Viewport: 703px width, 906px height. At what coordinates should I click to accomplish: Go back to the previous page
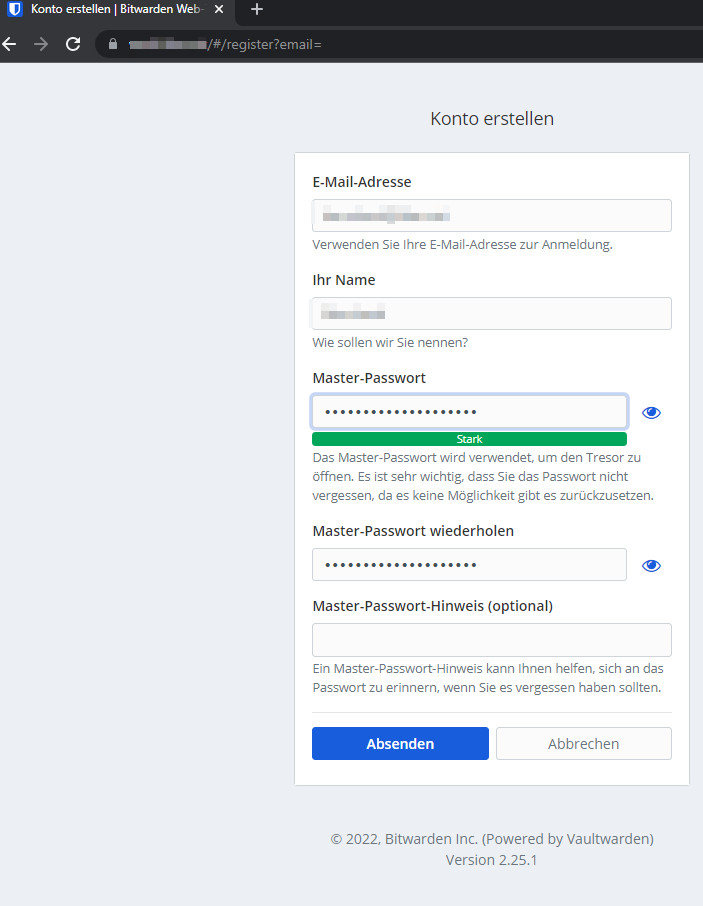click(x=9, y=44)
